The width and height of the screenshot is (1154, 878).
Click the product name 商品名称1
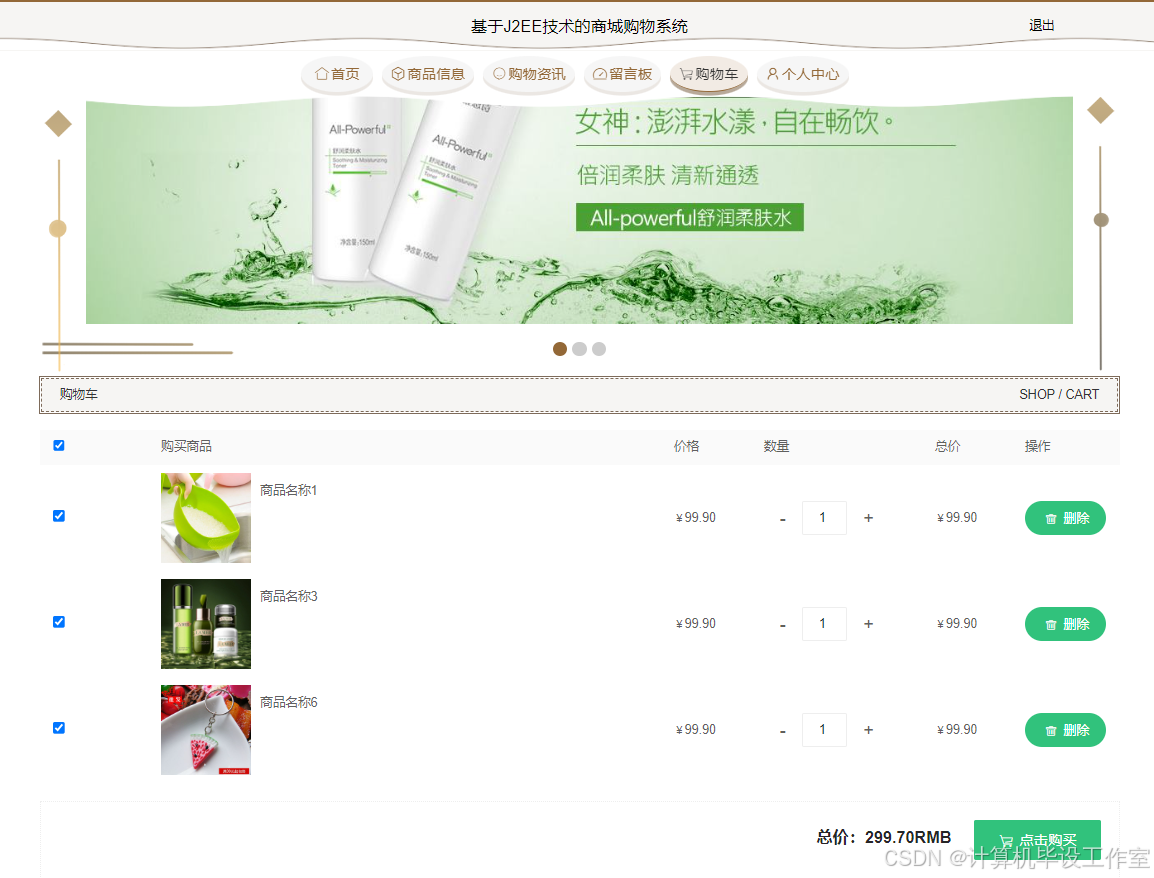tap(288, 490)
